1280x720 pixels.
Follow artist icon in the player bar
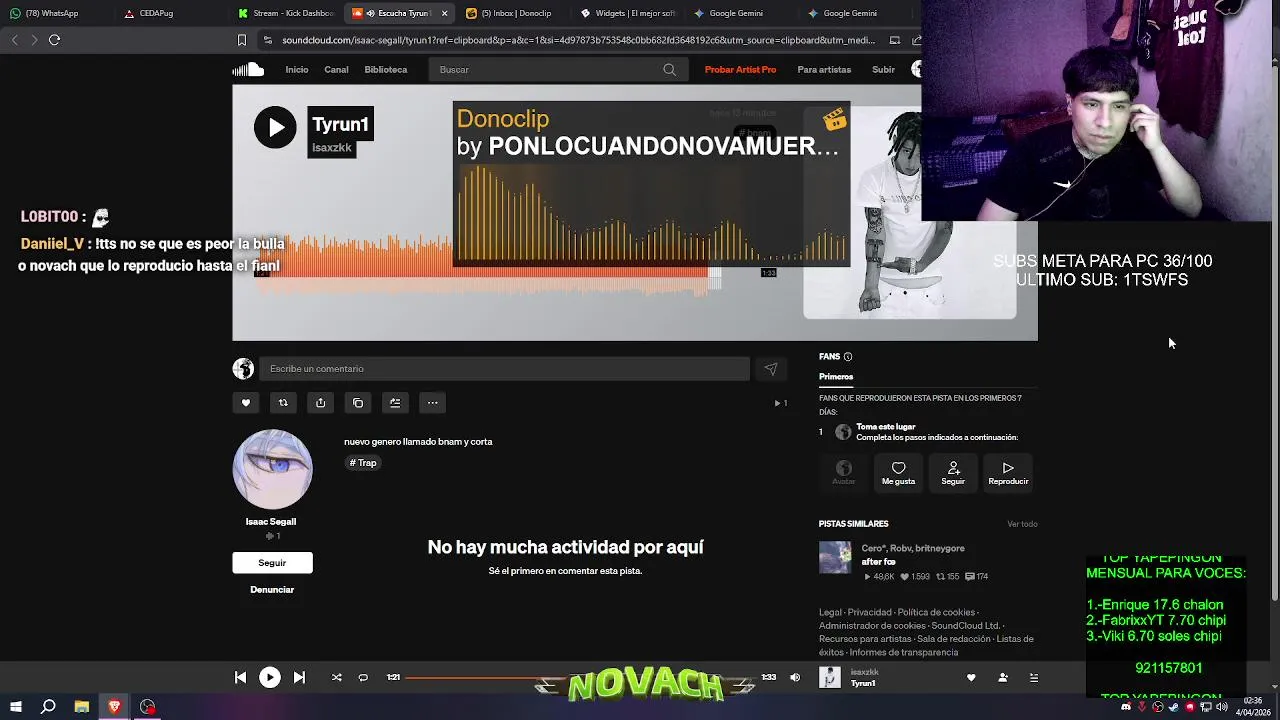tap(1003, 677)
